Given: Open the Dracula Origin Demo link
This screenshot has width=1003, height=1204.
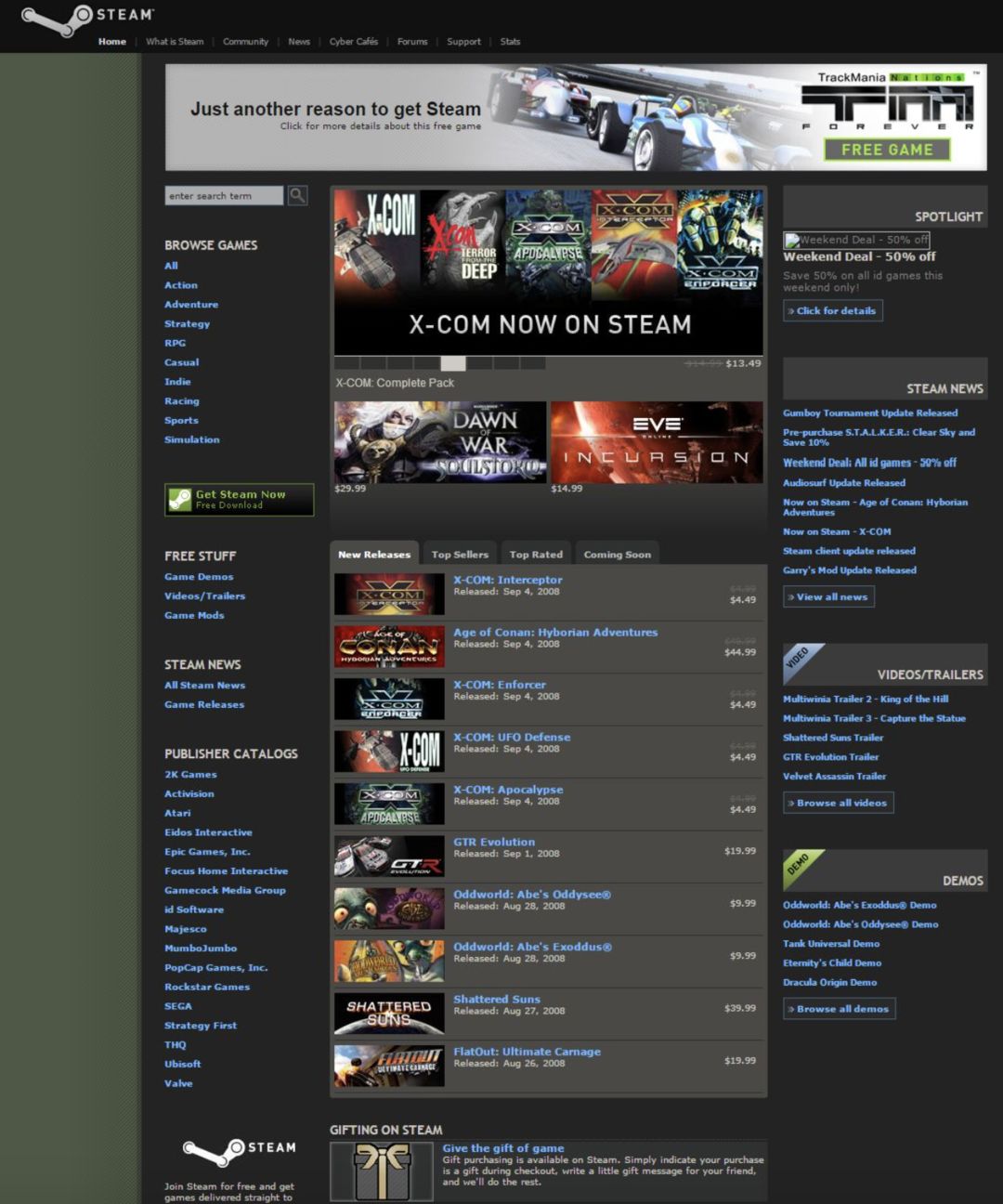Looking at the screenshot, I should 830,983.
